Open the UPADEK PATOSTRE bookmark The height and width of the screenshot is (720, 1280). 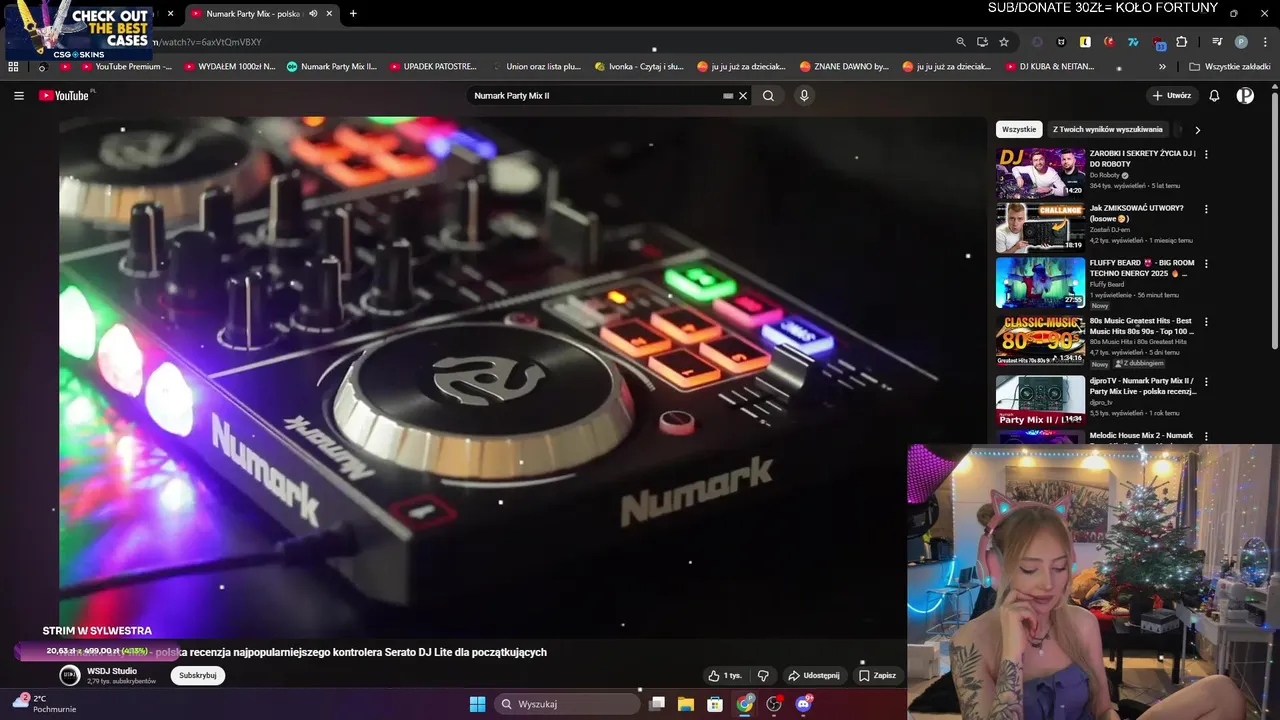pos(433,67)
